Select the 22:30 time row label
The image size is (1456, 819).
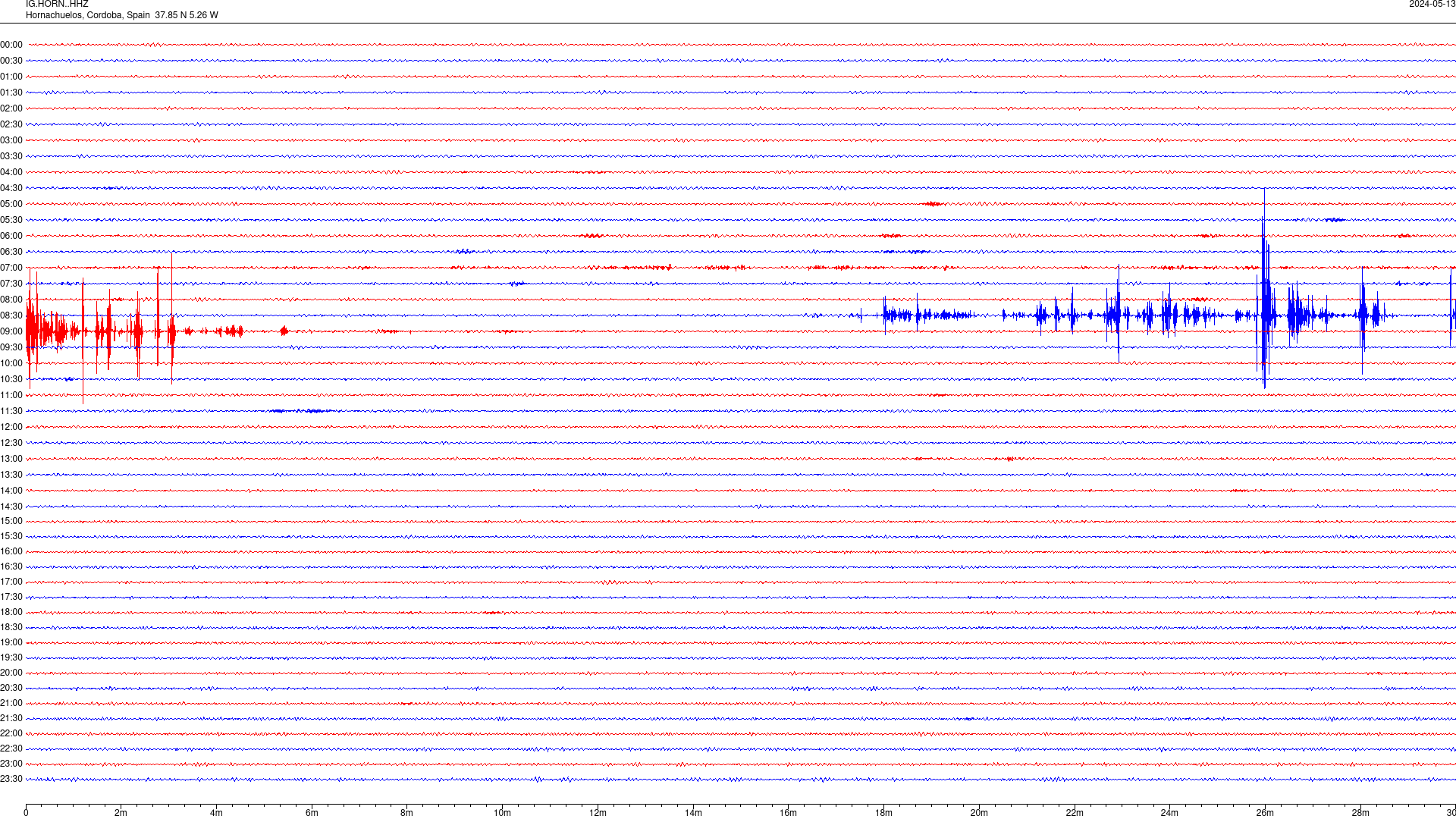click(x=11, y=748)
